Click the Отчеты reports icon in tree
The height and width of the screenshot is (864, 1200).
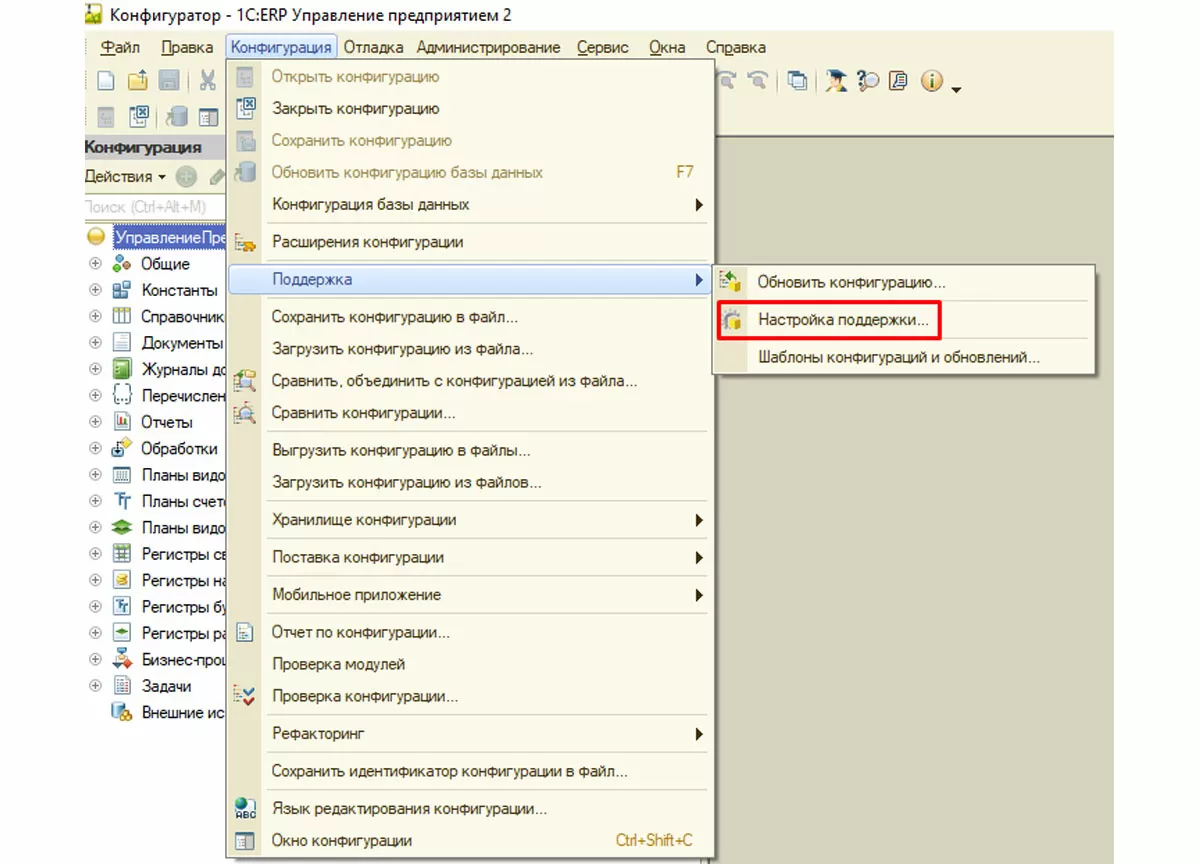point(122,422)
